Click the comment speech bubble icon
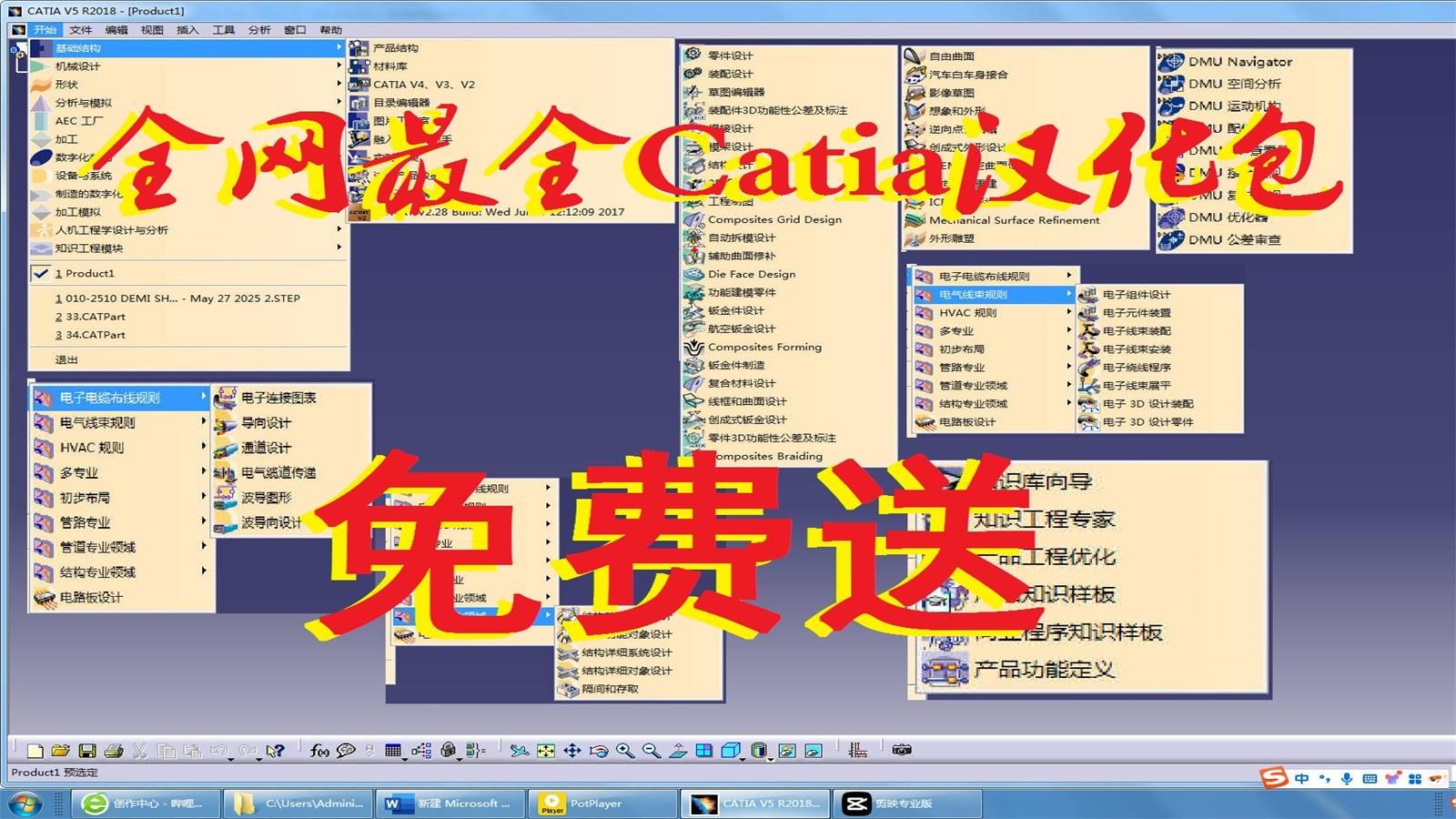 [x=346, y=751]
